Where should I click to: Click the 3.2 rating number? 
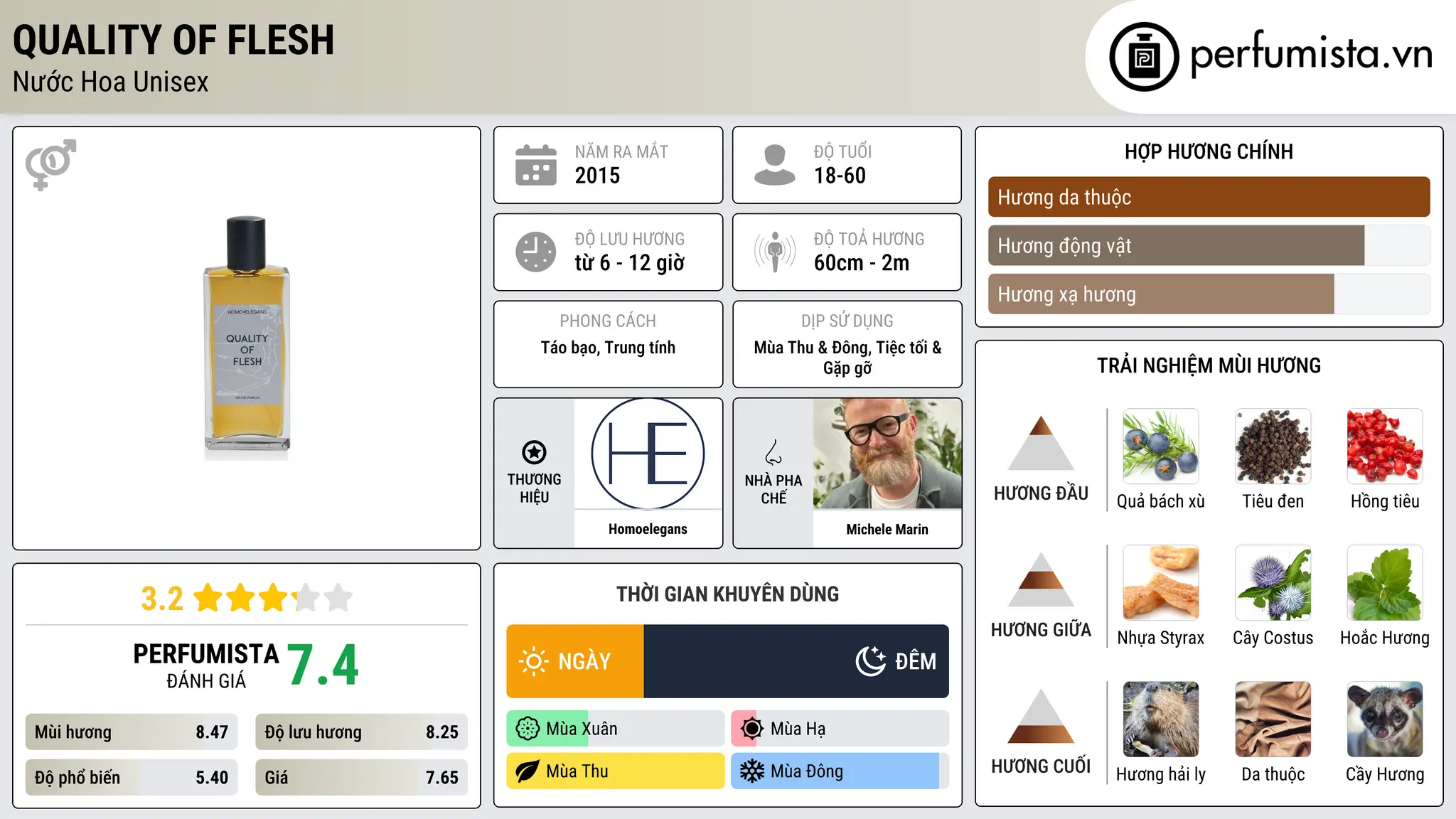pos(162,599)
